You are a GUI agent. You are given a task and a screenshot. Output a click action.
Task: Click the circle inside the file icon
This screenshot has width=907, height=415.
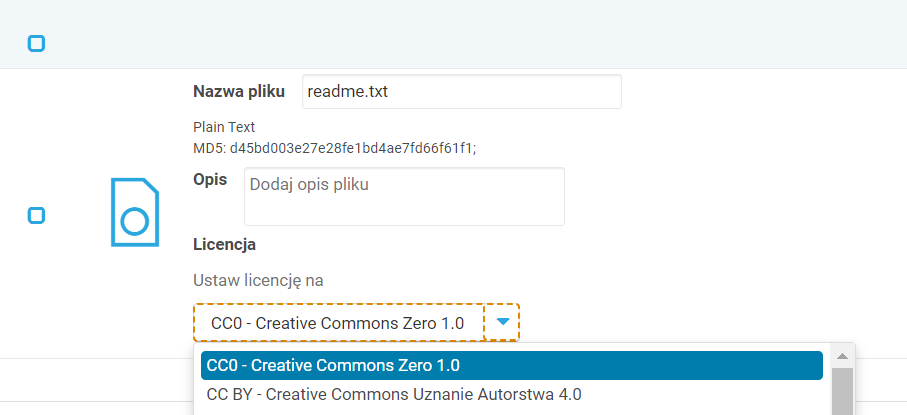pyautogui.click(x=134, y=221)
